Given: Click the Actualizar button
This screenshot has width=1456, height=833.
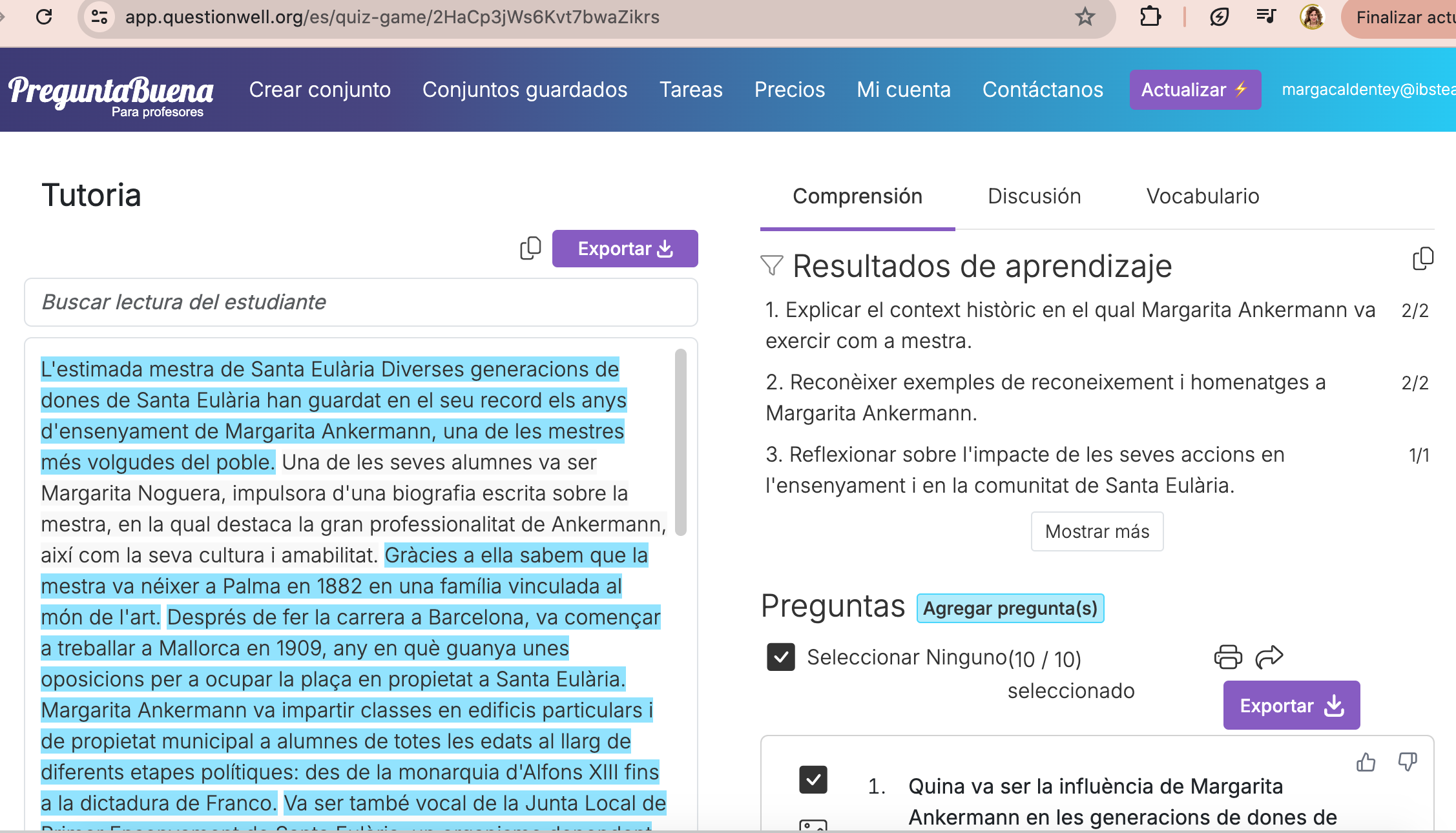Looking at the screenshot, I should (x=1195, y=90).
